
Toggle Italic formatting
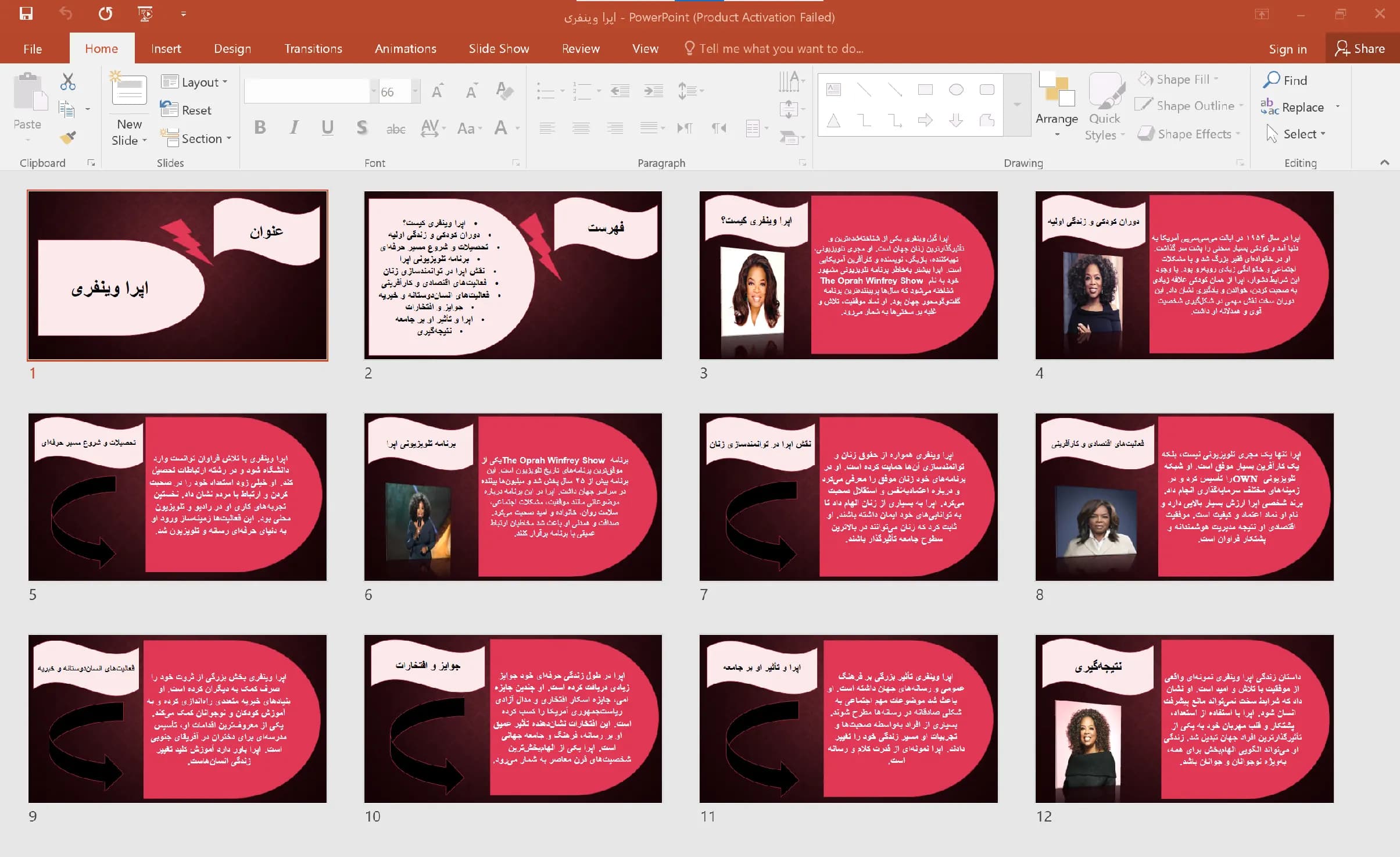pos(294,128)
